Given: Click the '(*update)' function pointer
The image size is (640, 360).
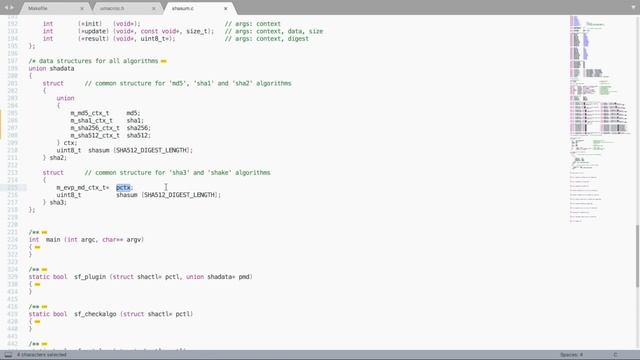Looking at the screenshot, I should click(x=93, y=31).
